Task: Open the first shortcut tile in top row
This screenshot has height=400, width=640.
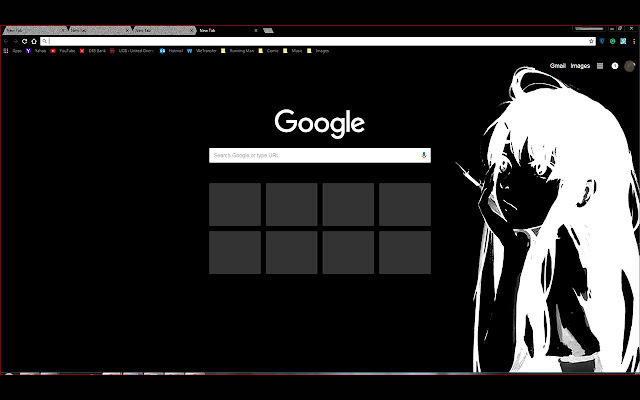Action: coord(235,204)
